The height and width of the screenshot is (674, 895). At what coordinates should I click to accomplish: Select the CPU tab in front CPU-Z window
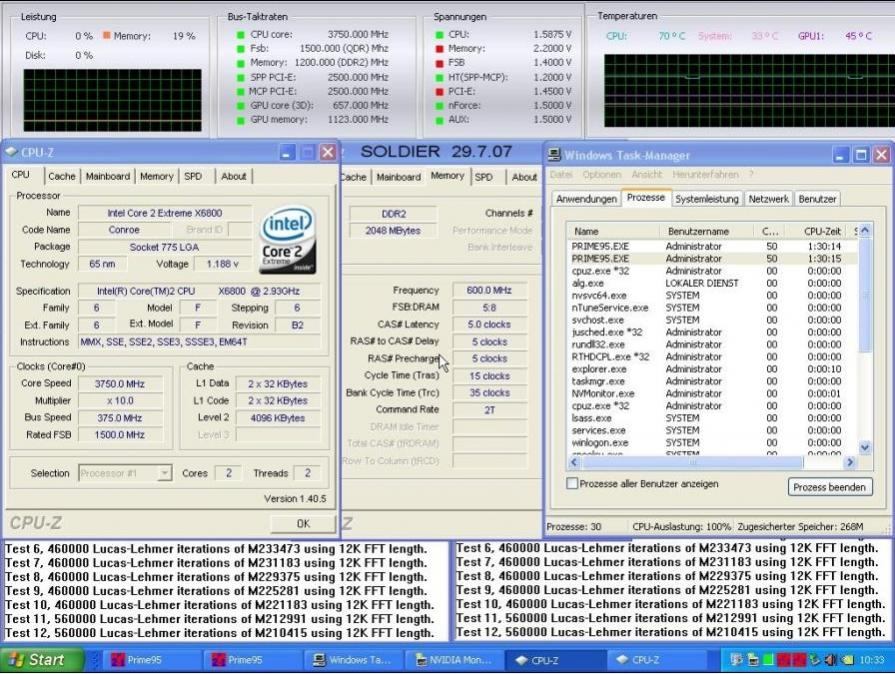pyautogui.click(x=21, y=175)
